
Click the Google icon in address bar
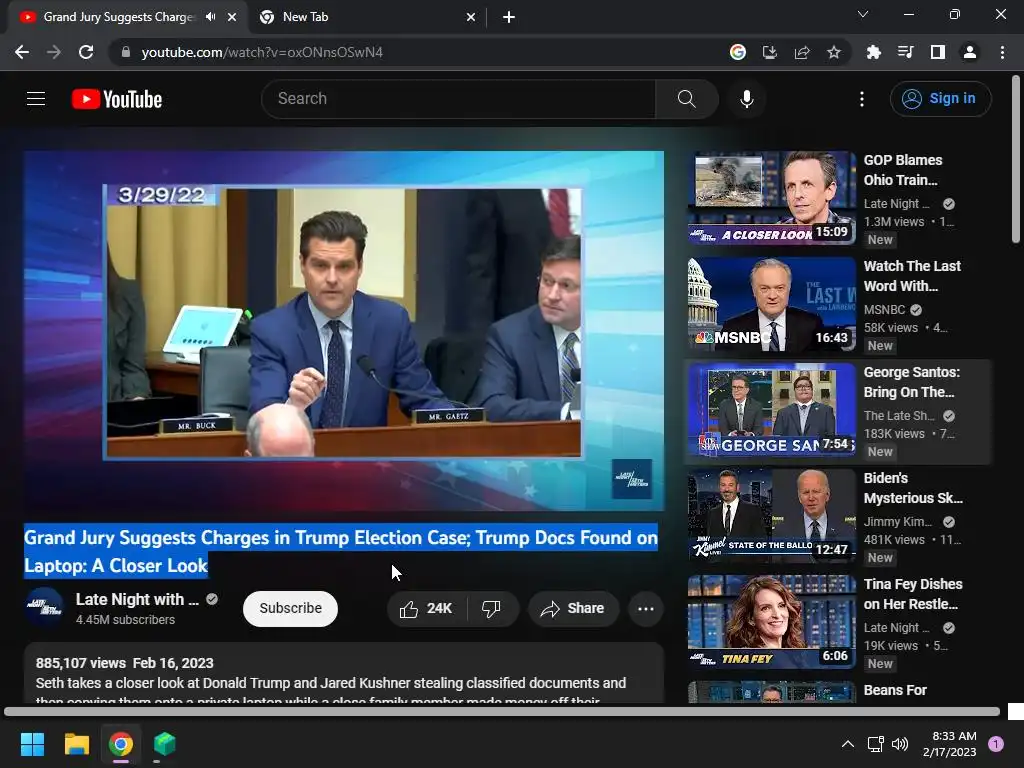click(738, 52)
